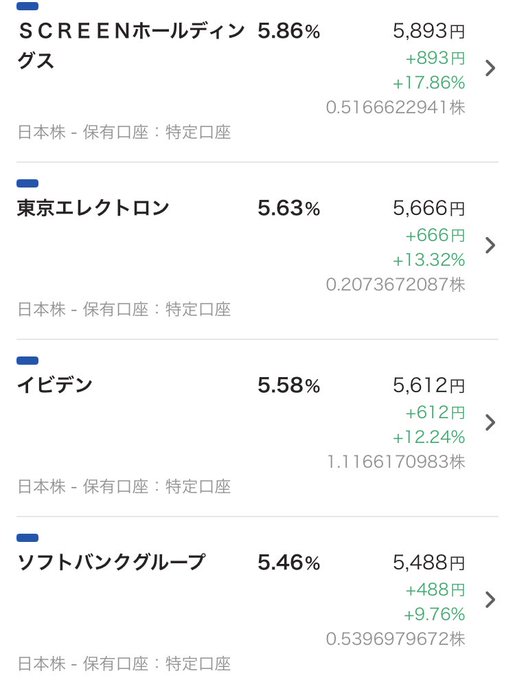Select the イビデン stock name
The width and height of the screenshot is (515, 680).
pyautogui.click(x=55, y=385)
